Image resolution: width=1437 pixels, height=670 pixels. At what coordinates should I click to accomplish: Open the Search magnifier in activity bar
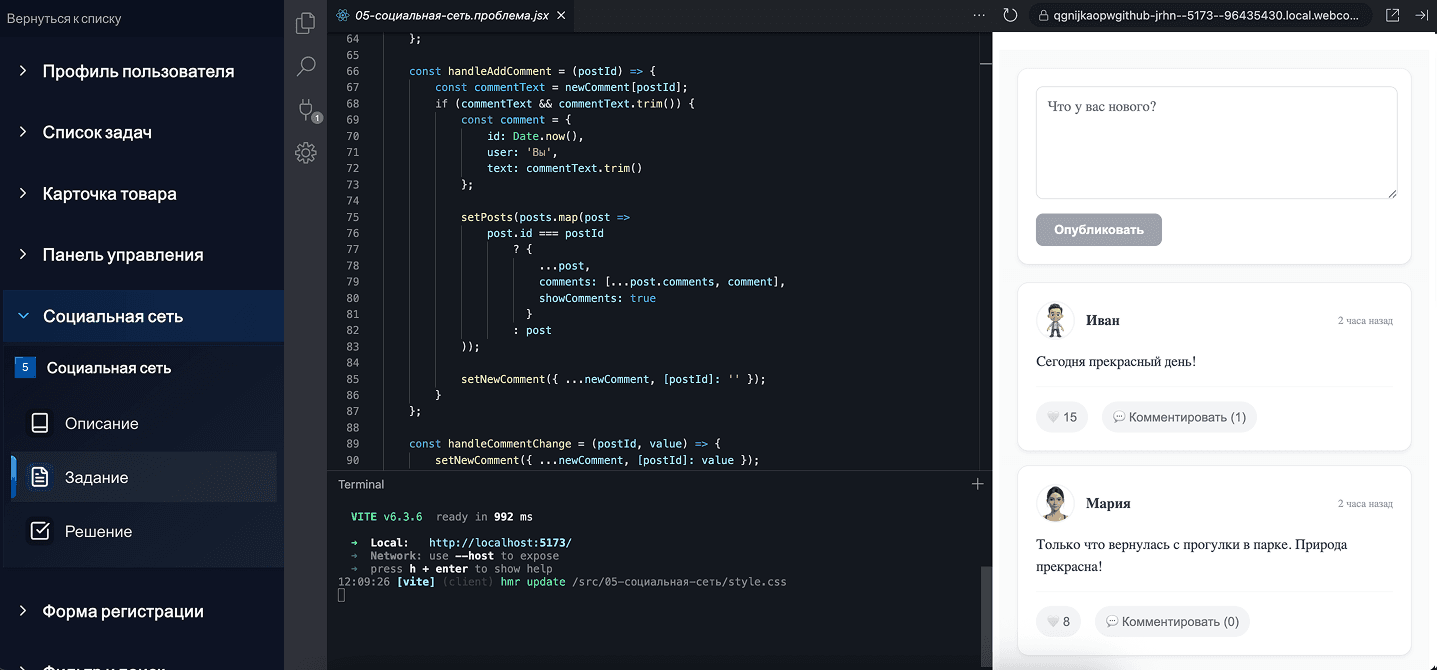306,67
